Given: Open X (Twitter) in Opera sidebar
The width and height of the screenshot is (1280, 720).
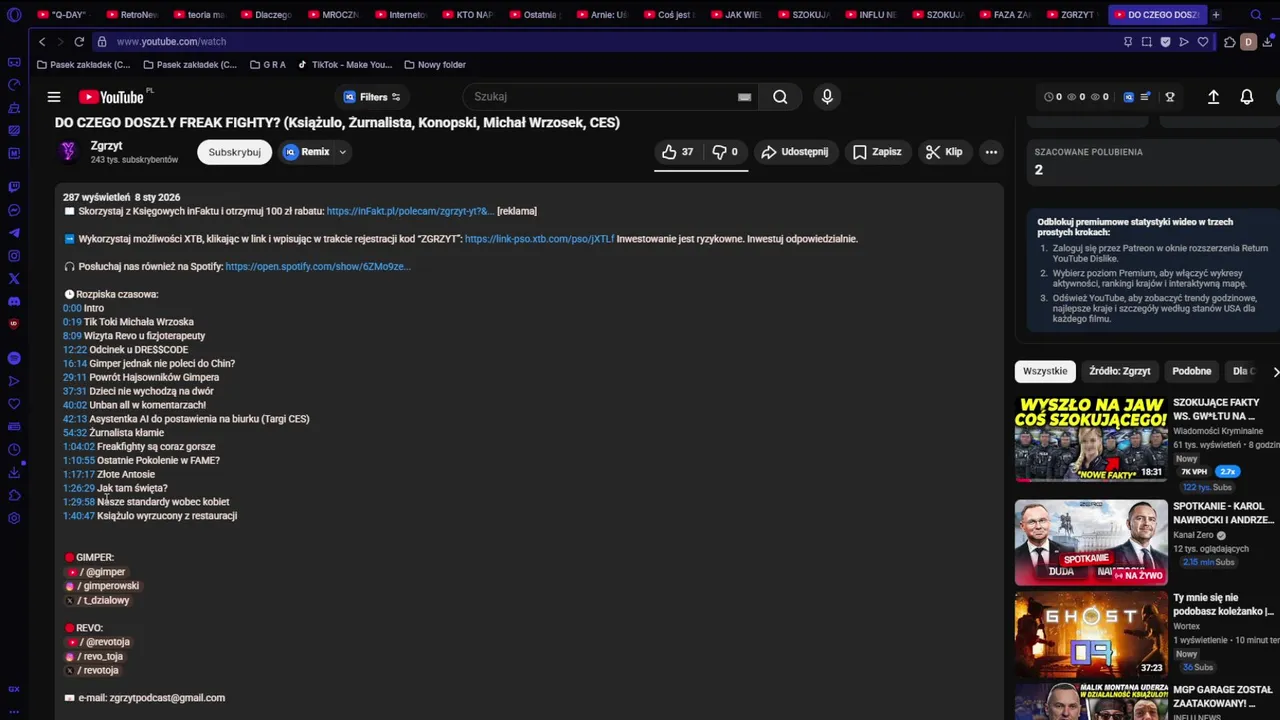Looking at the screenshot, I should [14, 279].
